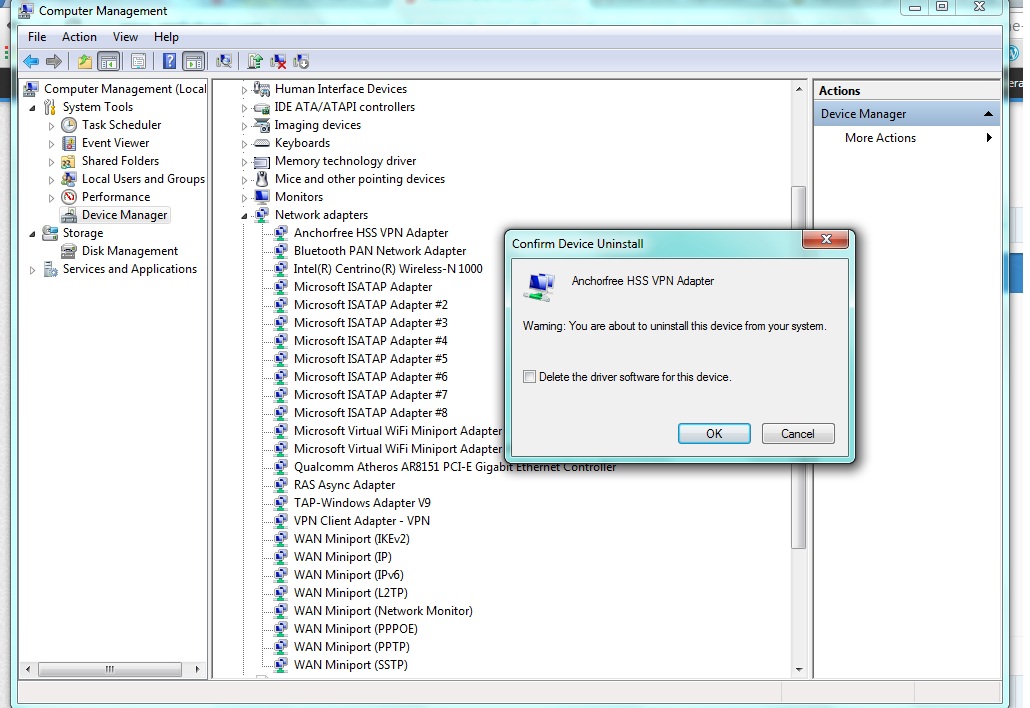Click the Human Interface Devices icon
This screenshot has width=1030, height=708.
261,89
